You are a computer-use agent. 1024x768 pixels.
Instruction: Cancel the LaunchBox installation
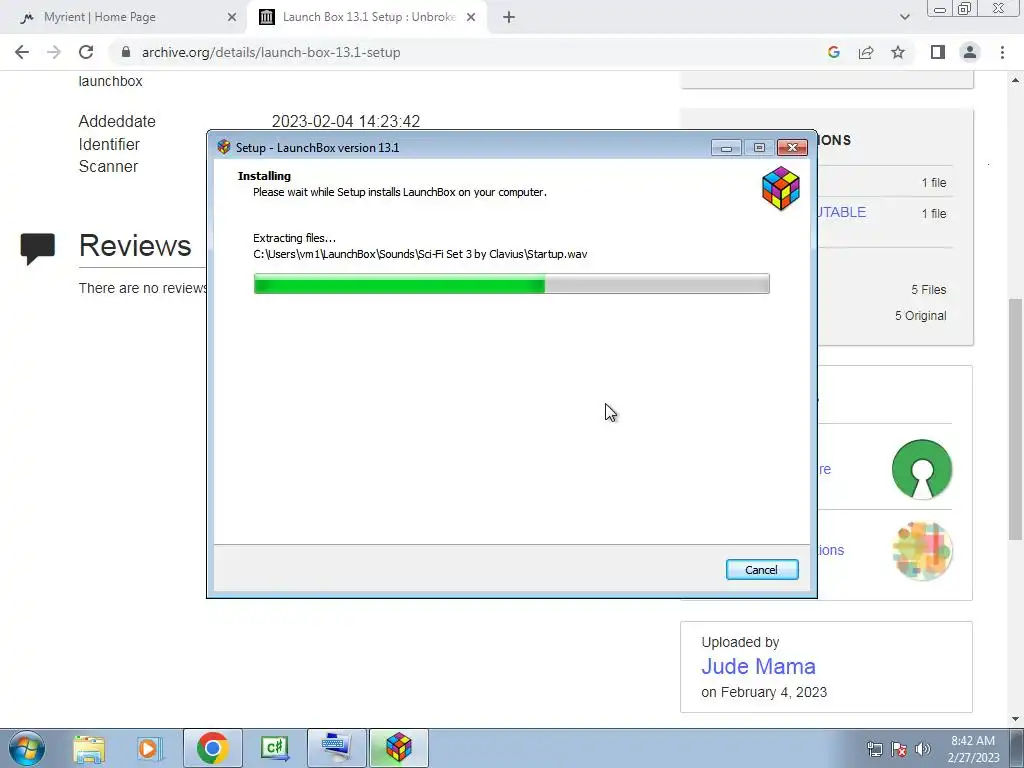pyautogui.click(x=761, y=569)
